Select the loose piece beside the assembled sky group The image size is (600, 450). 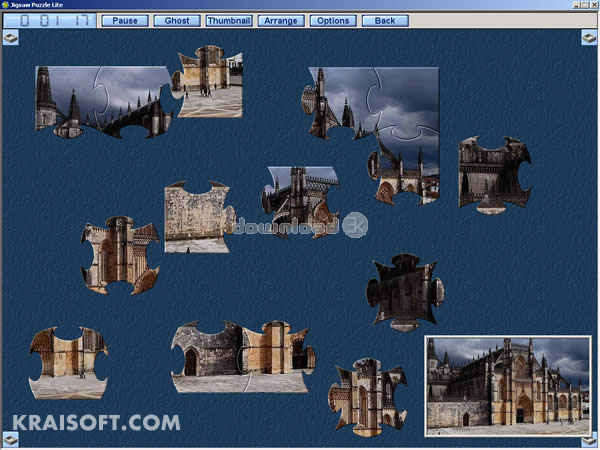[x=494, y=175]
